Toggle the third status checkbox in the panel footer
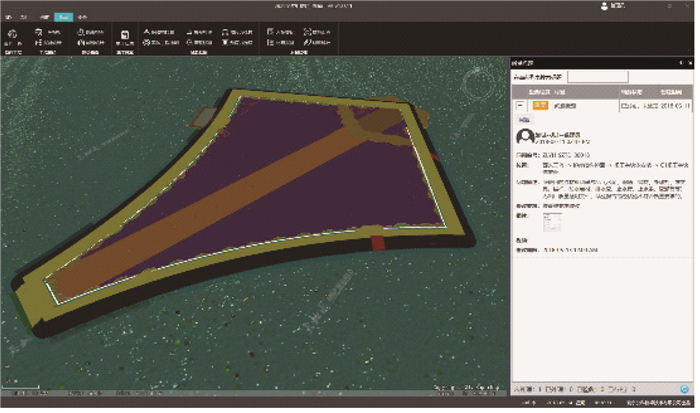700x413 pixels. click(x=612, y=387)
